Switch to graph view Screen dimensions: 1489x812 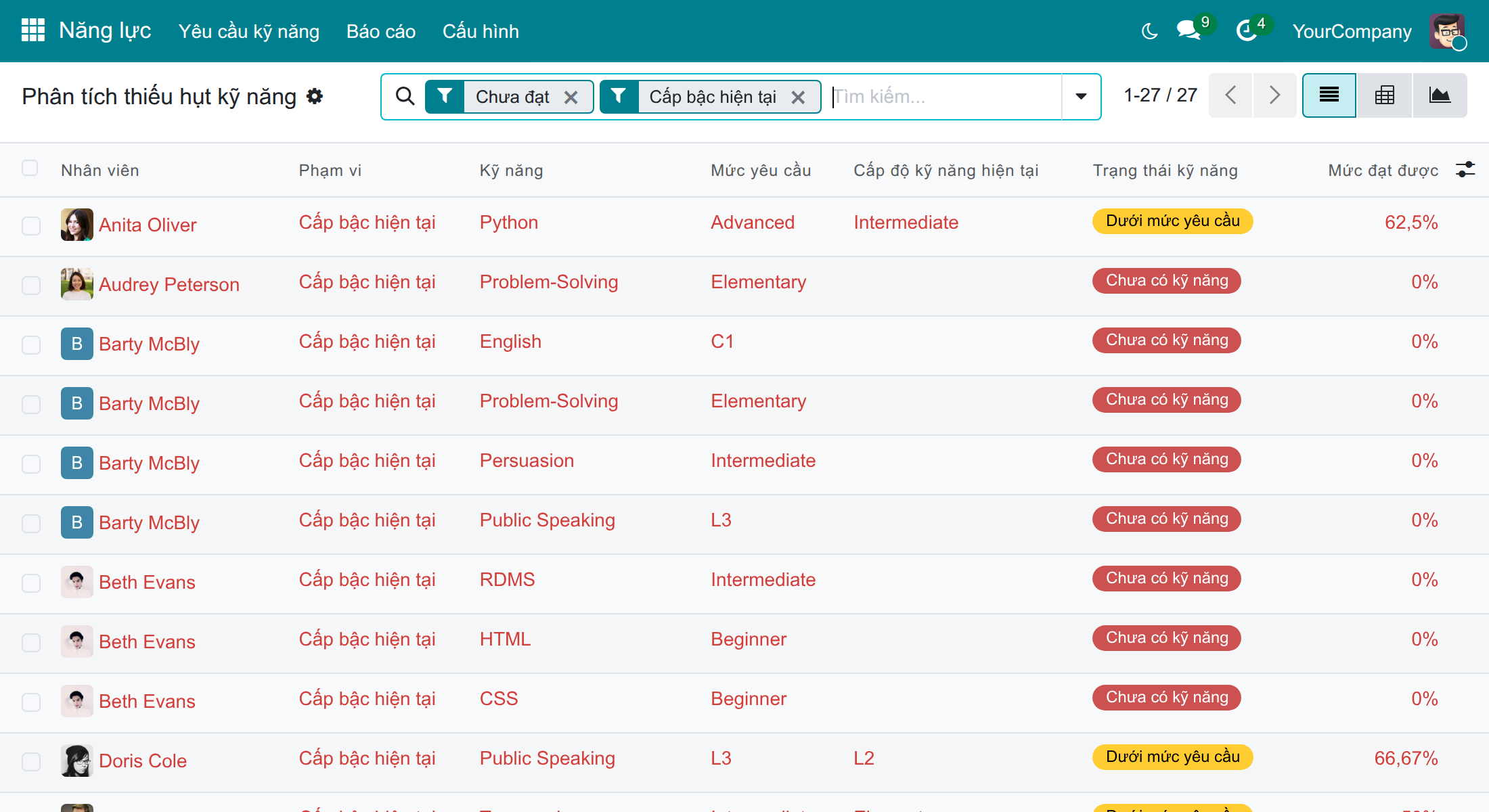(x=1440, y=95)
